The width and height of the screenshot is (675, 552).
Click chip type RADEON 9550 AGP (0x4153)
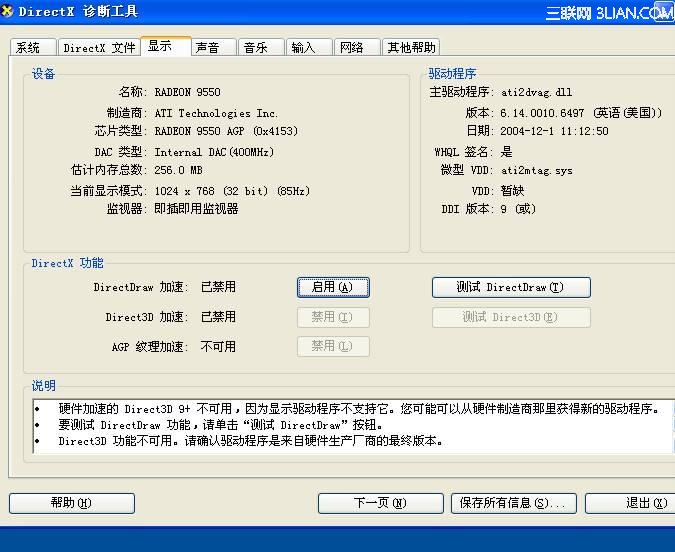226,131
